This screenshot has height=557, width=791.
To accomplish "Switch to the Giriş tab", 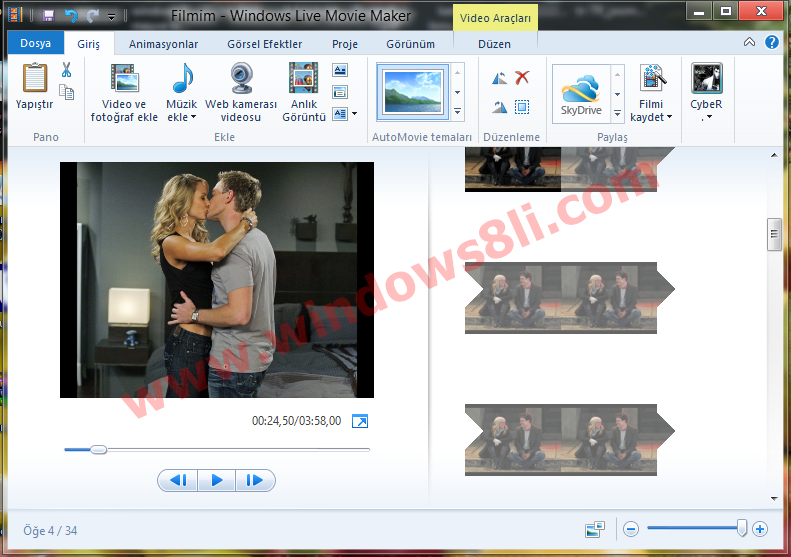I will tap(89, 44).
